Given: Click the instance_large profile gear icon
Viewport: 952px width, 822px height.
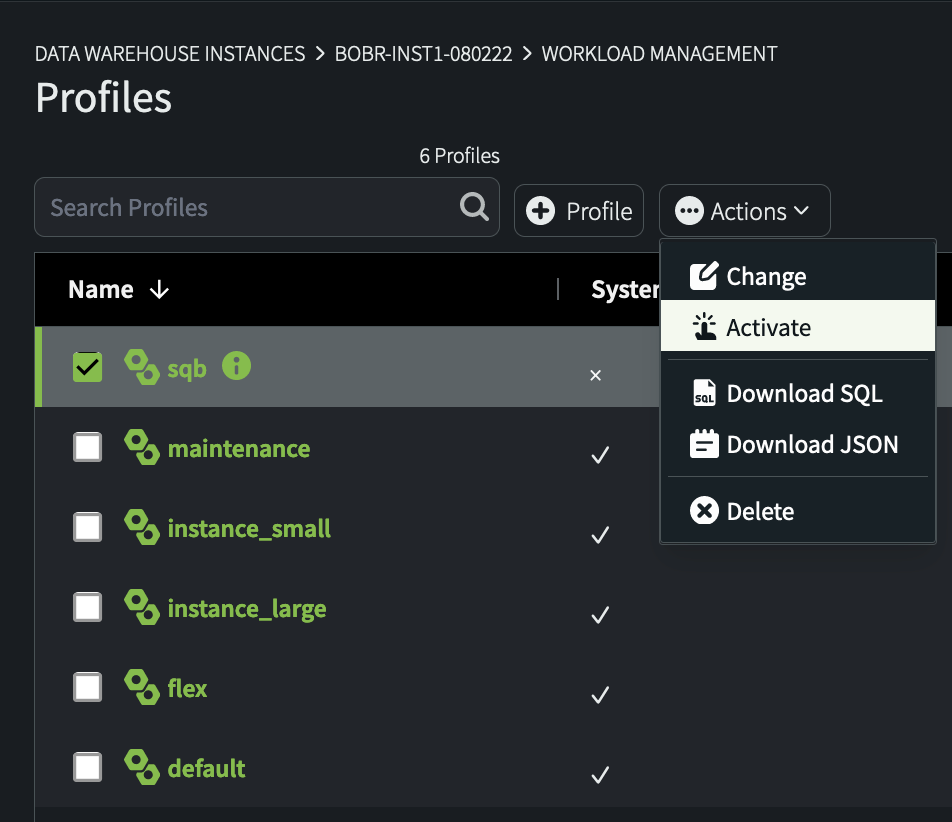Looking at the screenshot, I should coord(141,607).
